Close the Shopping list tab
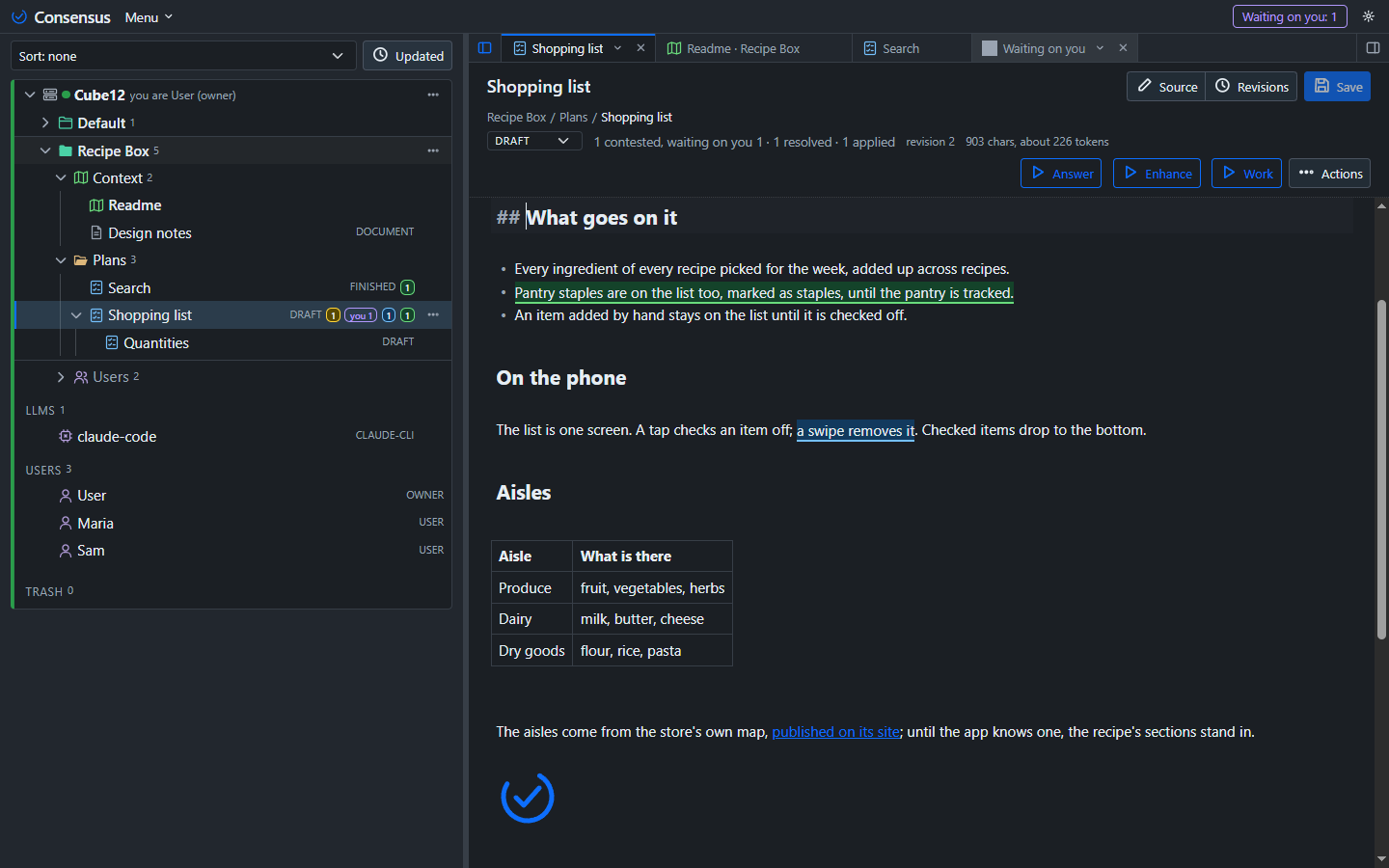The image size is (1389, 868). tap(640, 48)
